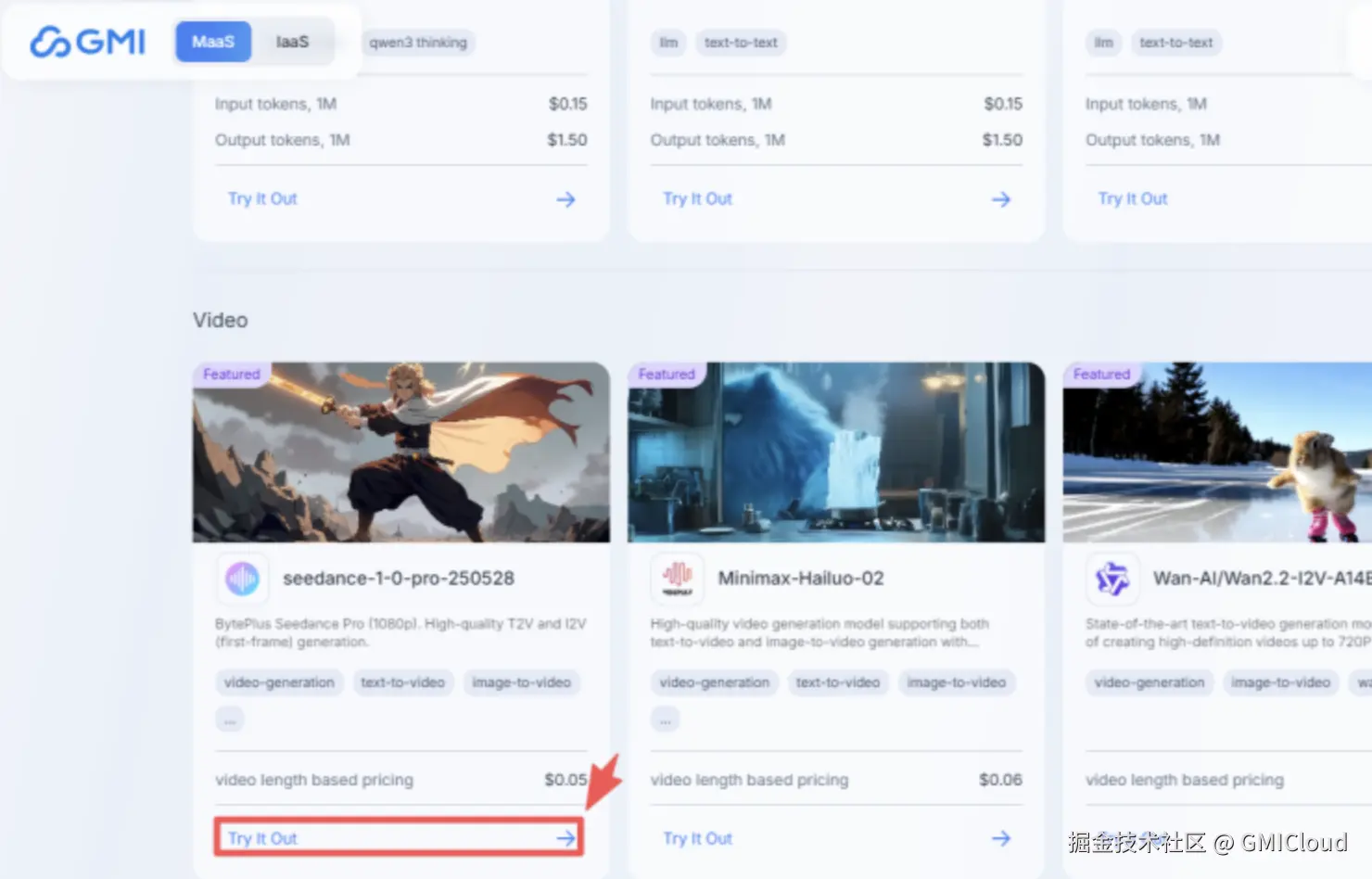Switch to the IaaS tab
The image size is (1372, 879).
[x=292, y=42]
